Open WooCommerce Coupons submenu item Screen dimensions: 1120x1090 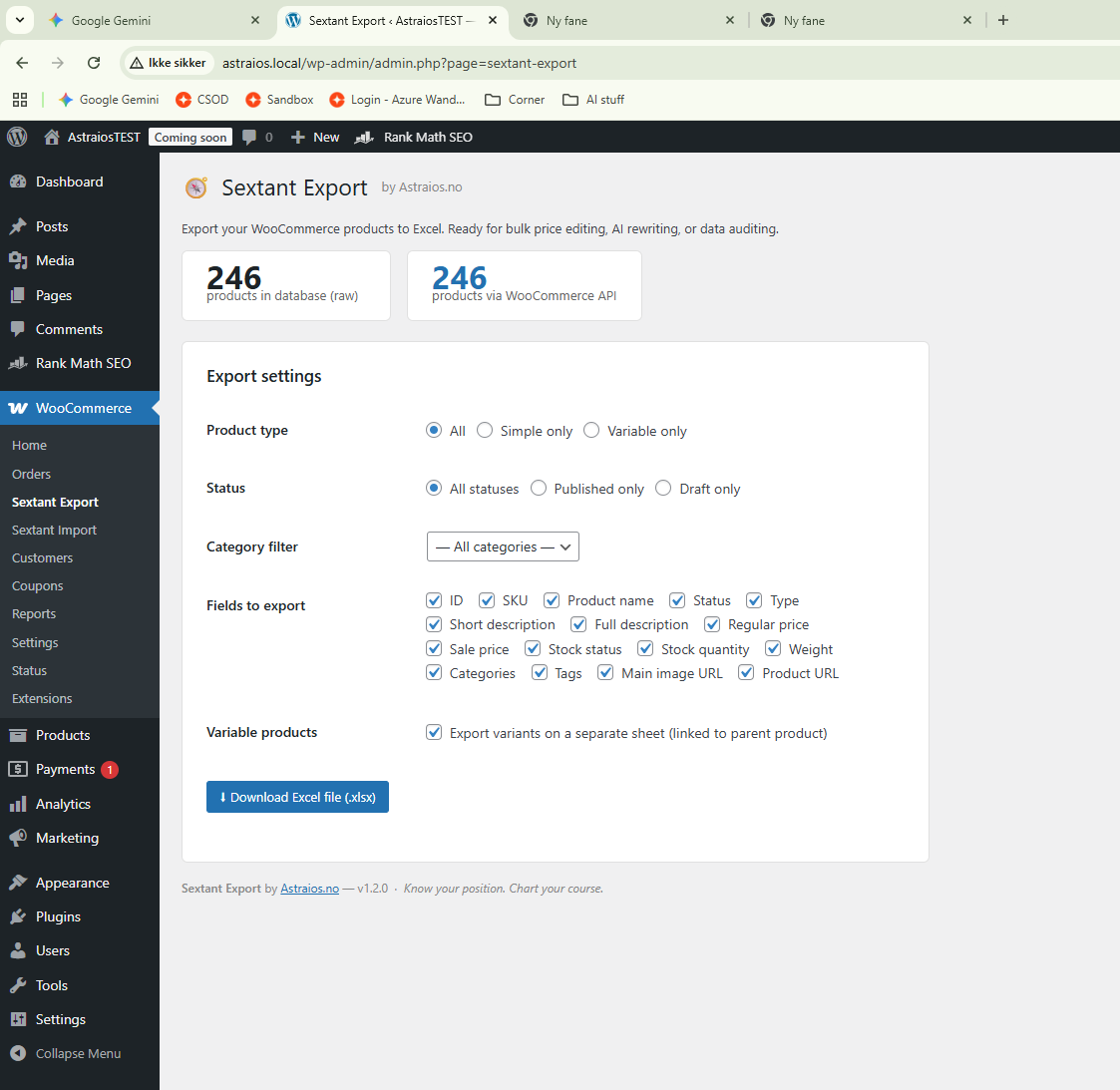click(x=37, y=585)
